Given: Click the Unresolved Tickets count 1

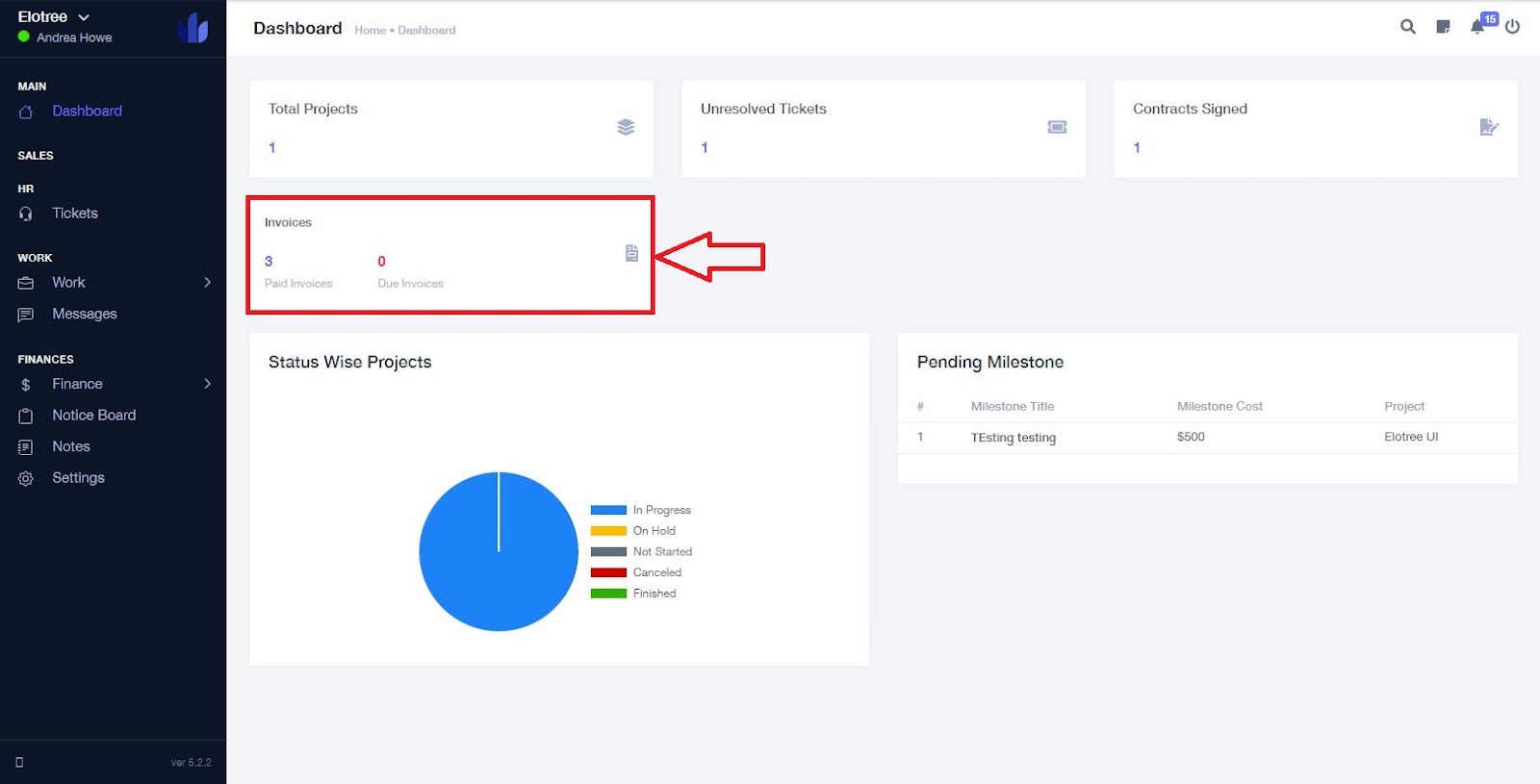Looking at the screenshot, I should click(705, 147).
